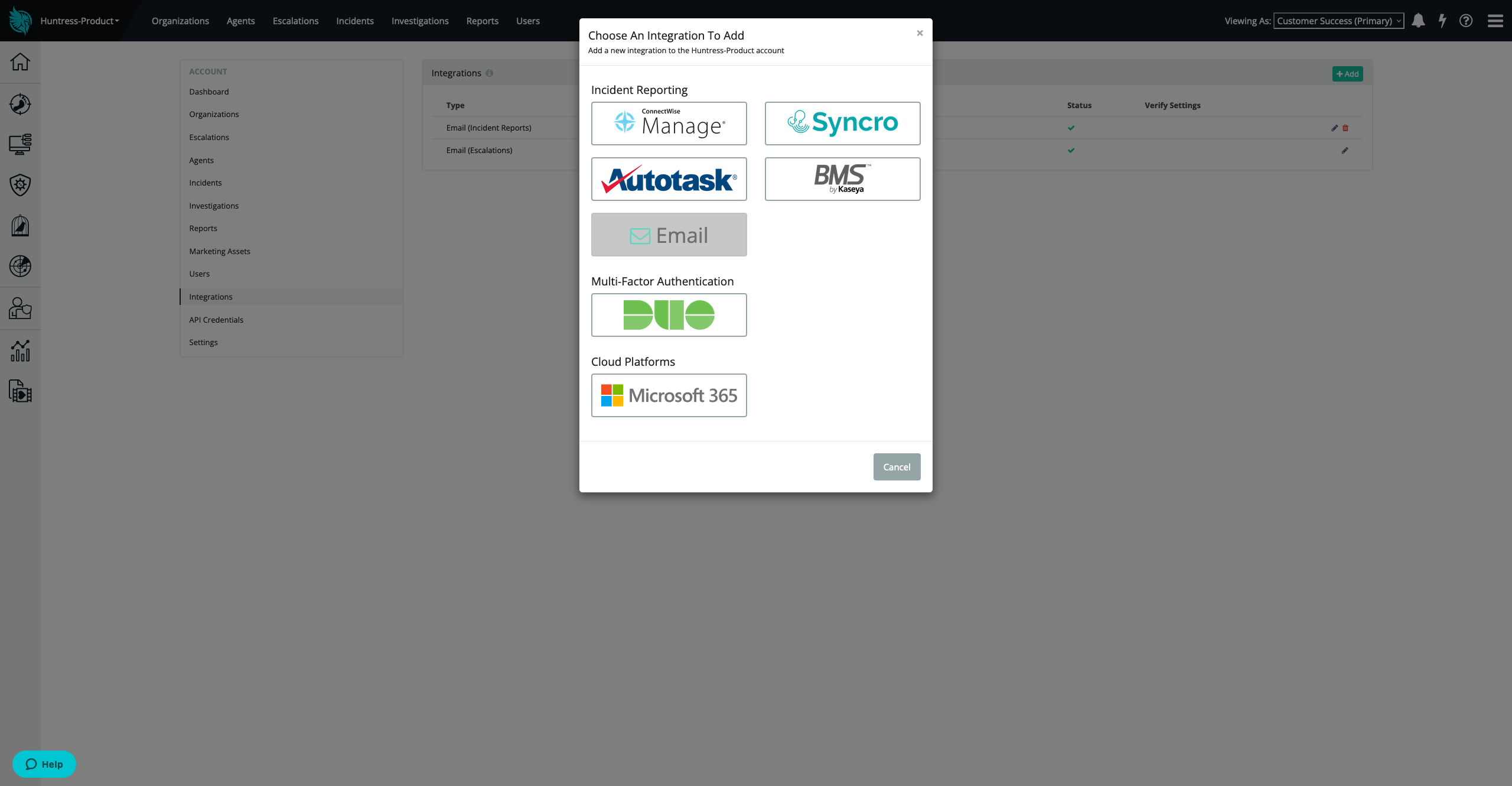Open Agents in top navigation
The image size is (1512, 786).
(x=240, y=21)
